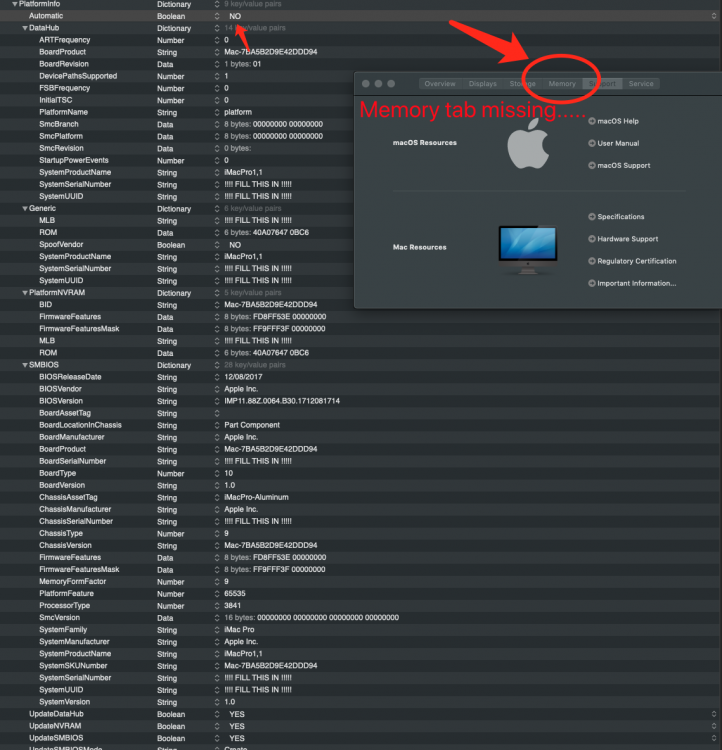Select the SystemSKUNumber key
Image resolution: width=722 pixels, height=750 pixels.
point(73,666)
